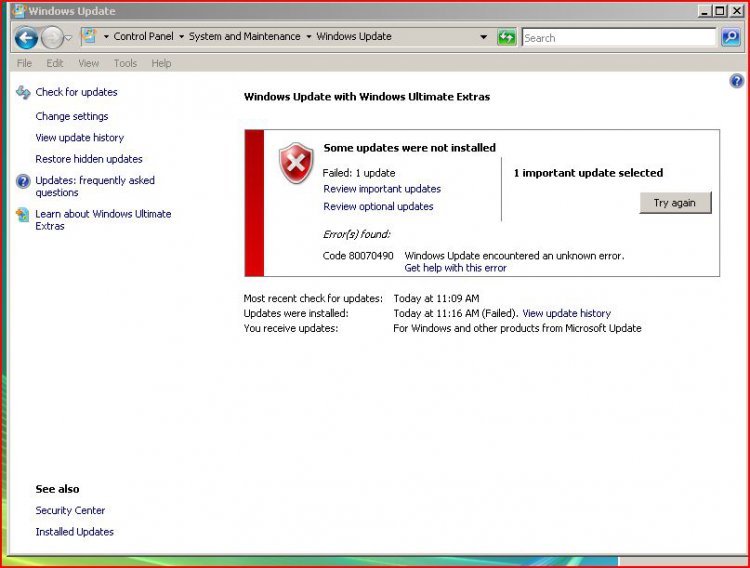Click the Windows Update breadcrumb
This screenshot has height=568, width=750.
pyautogui.click(x=354, y=36)
